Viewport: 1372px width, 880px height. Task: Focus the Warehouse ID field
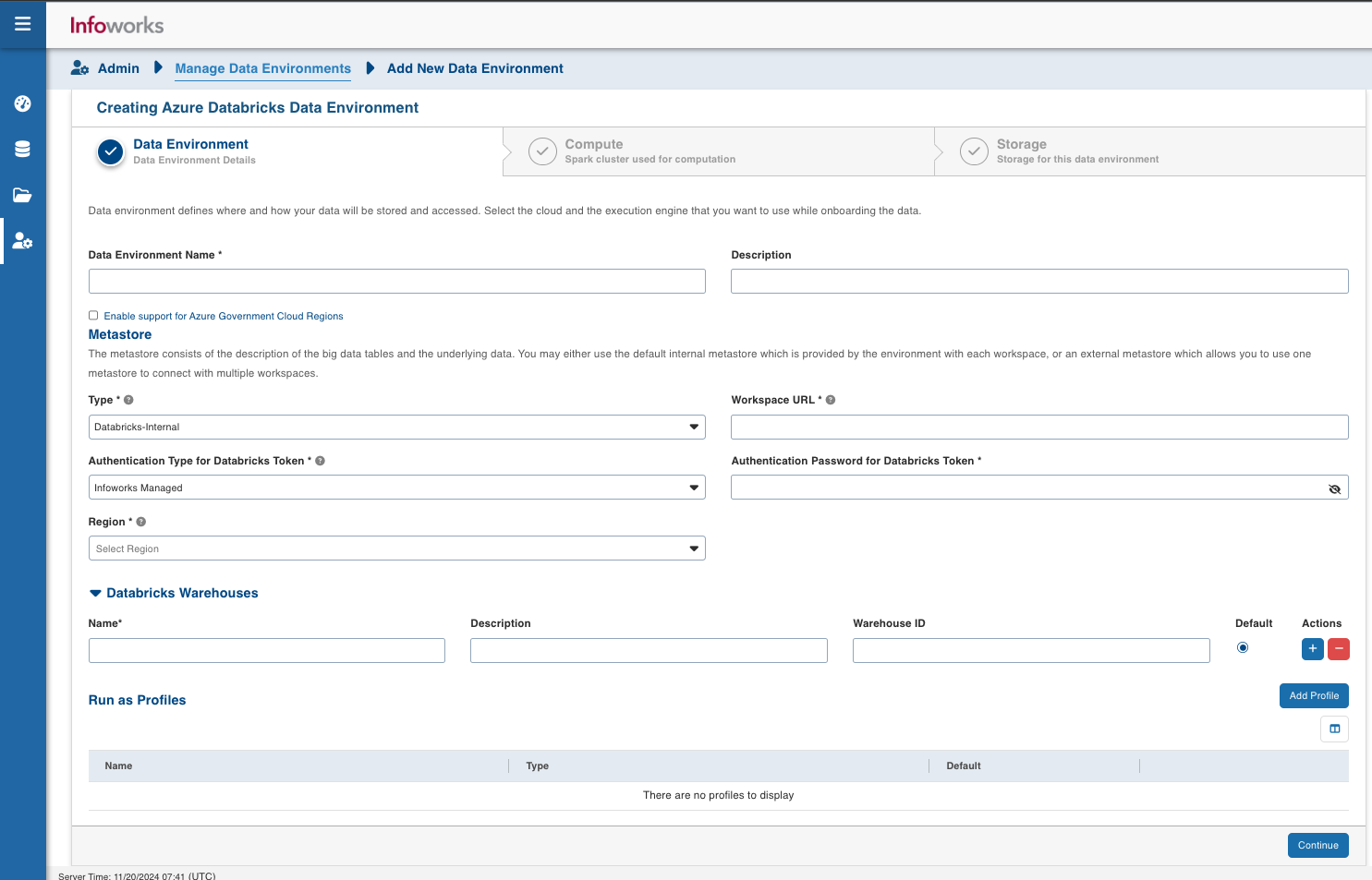1031,650
